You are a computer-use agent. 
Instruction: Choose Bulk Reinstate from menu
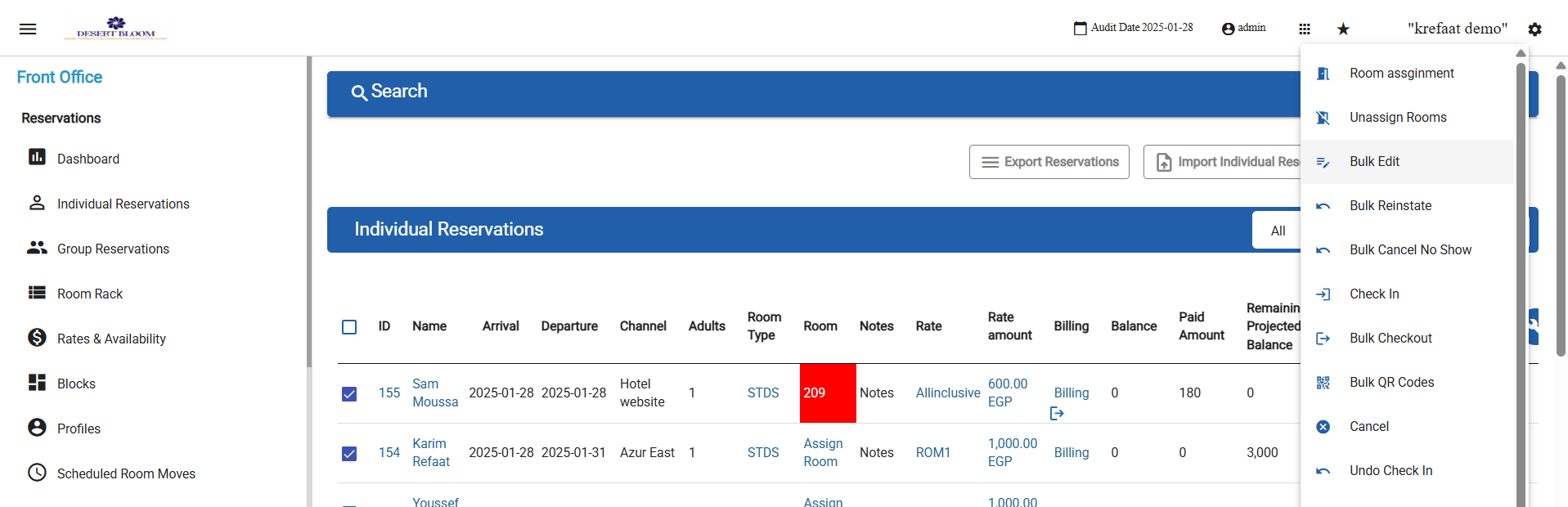[1407, 206]
